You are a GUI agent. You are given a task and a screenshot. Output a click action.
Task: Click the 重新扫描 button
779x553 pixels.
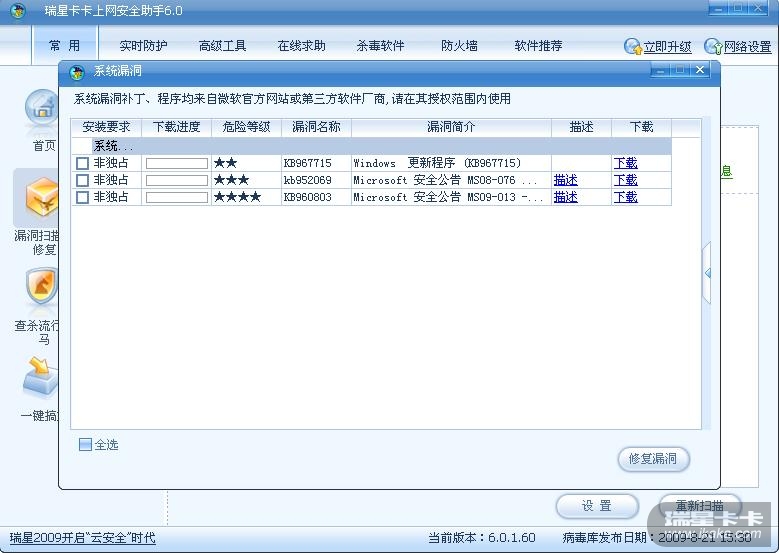(x=700, y=506)
